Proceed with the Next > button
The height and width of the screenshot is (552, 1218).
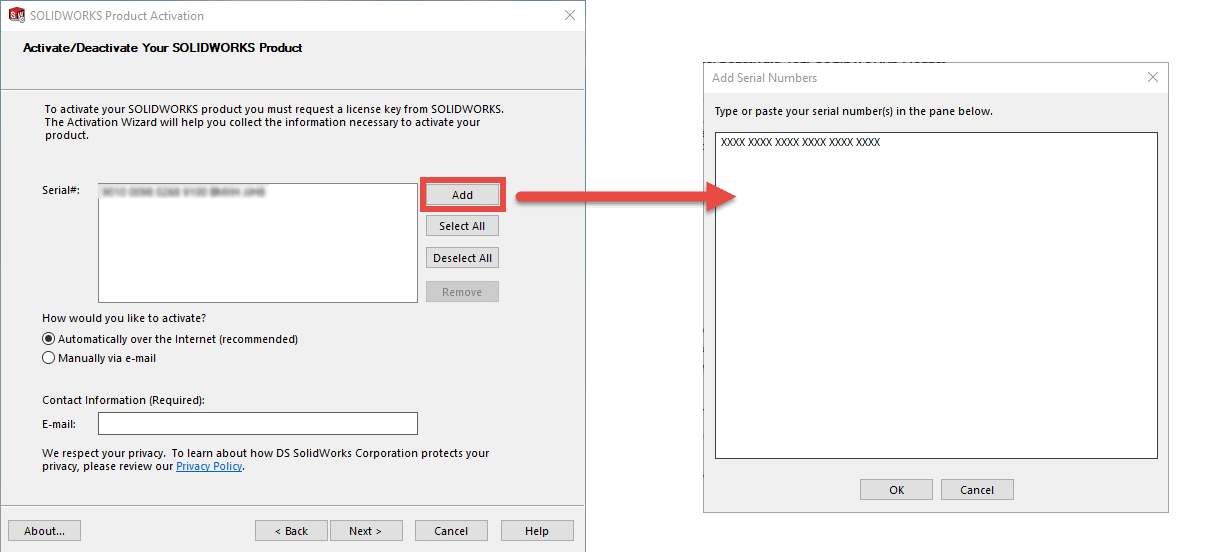pyautogui.click(x=366, y=531)
